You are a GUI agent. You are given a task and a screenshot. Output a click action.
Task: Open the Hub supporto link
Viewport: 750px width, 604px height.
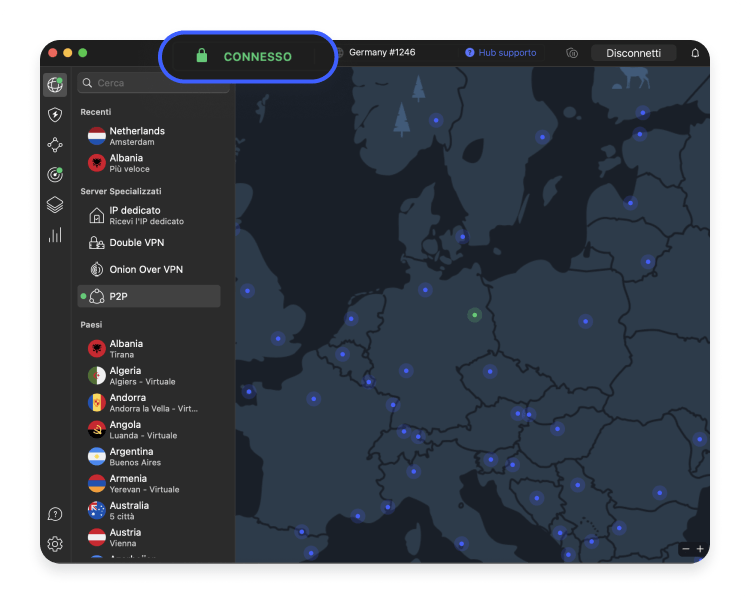pyautogui.click(x=501, y=53)
